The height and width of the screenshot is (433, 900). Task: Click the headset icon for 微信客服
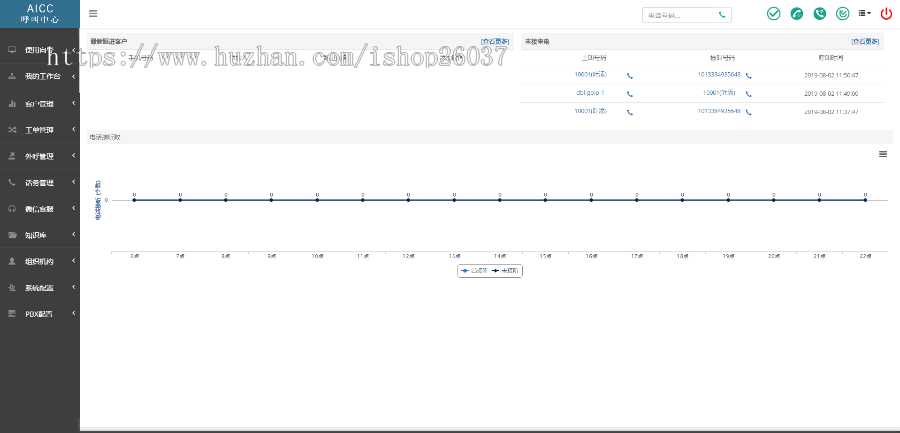12,209
